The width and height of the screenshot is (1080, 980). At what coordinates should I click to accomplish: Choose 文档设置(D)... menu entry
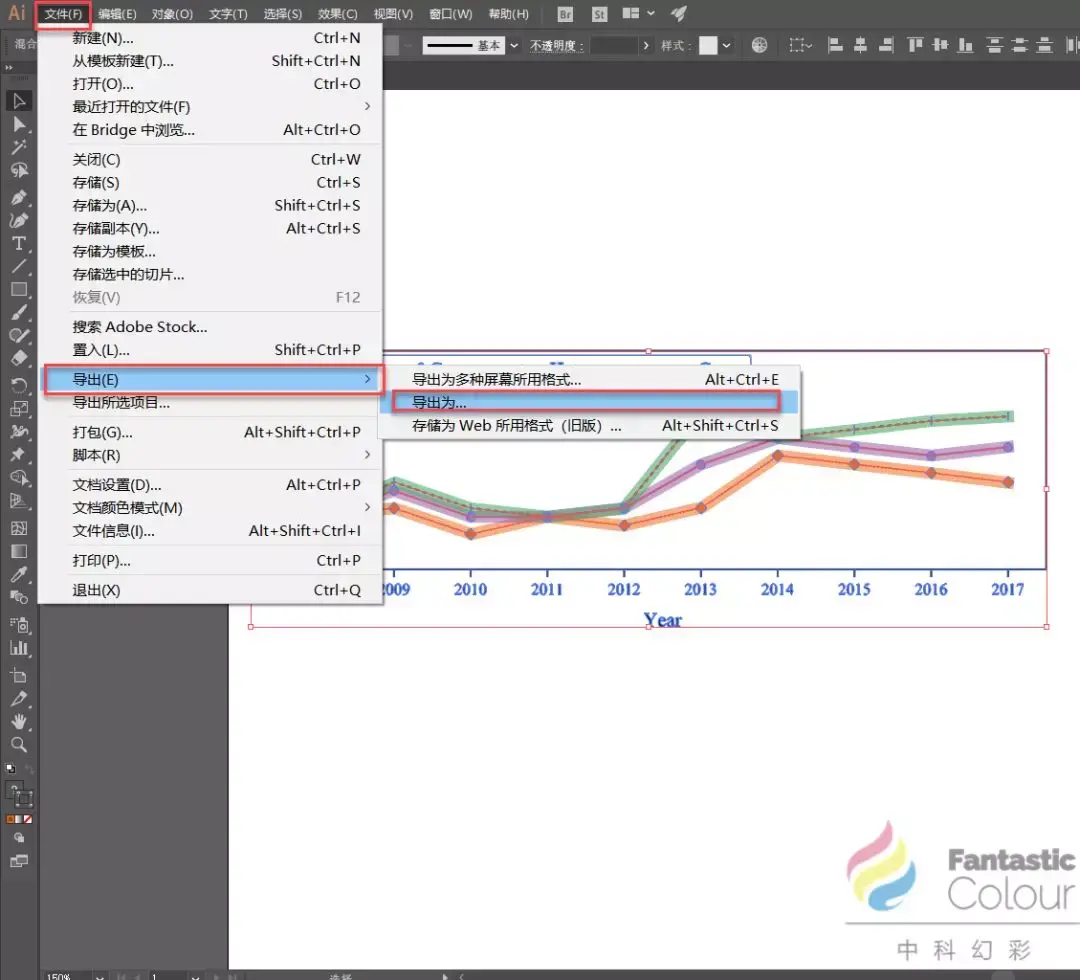(211, 485)
